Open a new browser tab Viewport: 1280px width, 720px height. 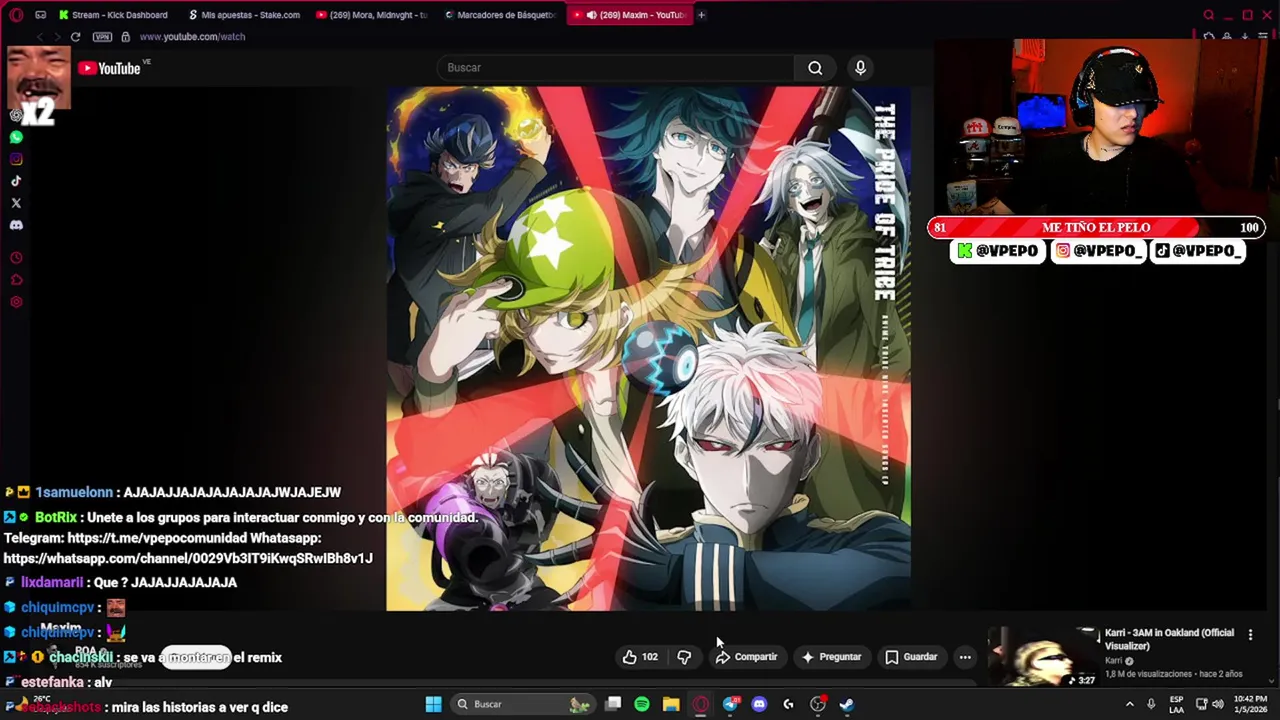(x=701, y=15)
